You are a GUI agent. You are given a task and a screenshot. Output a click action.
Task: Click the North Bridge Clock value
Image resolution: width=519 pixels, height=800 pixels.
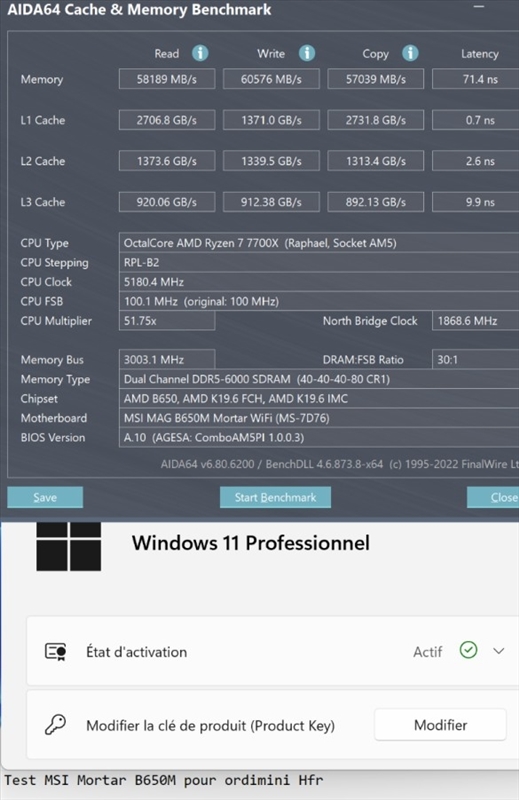tap(475, 320)
